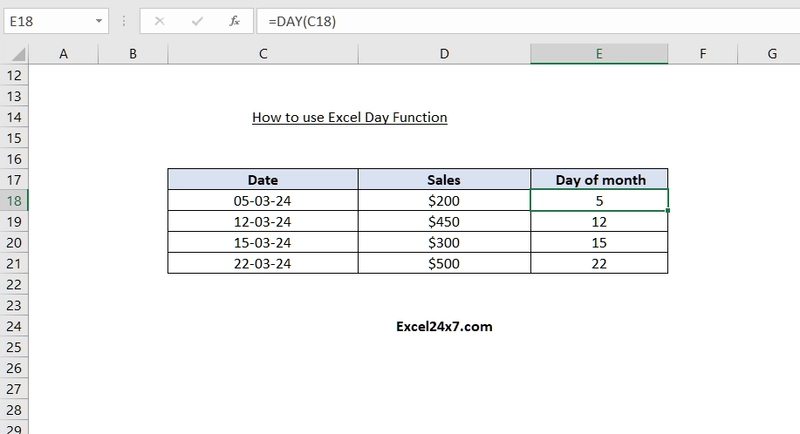Select column F header
800x434 pixels.
(703, 54)
